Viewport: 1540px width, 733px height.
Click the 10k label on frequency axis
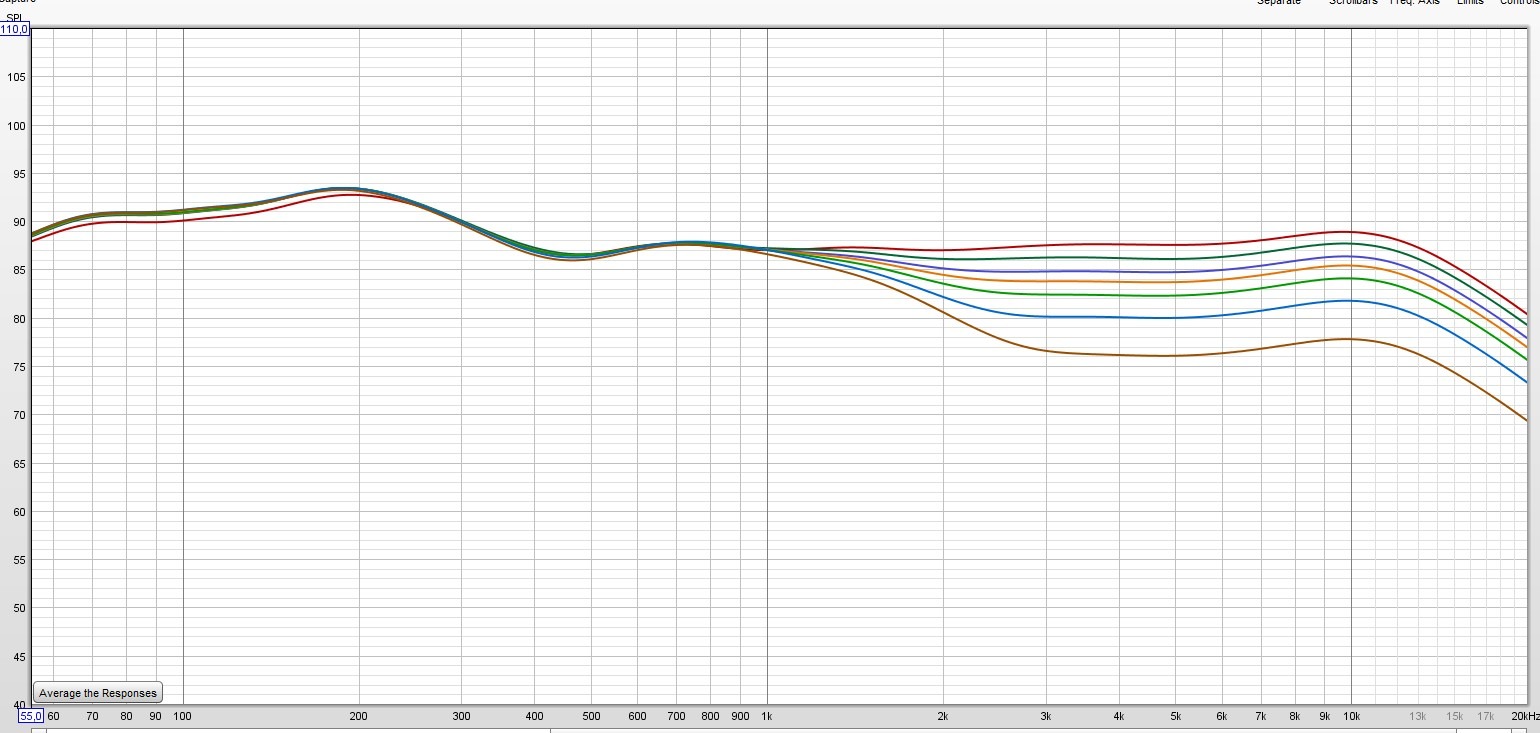click(x=1351, y=716)
